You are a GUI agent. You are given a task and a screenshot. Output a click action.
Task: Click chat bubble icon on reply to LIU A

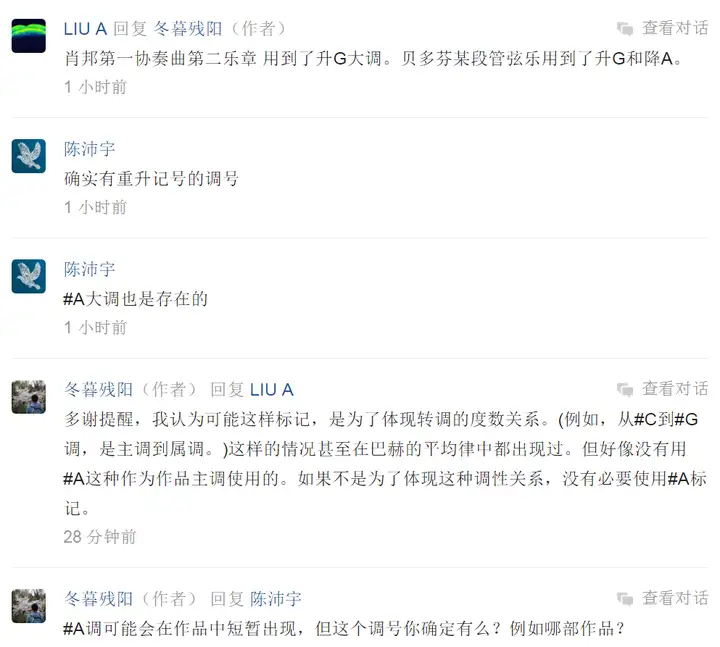(x=625, y=389)
